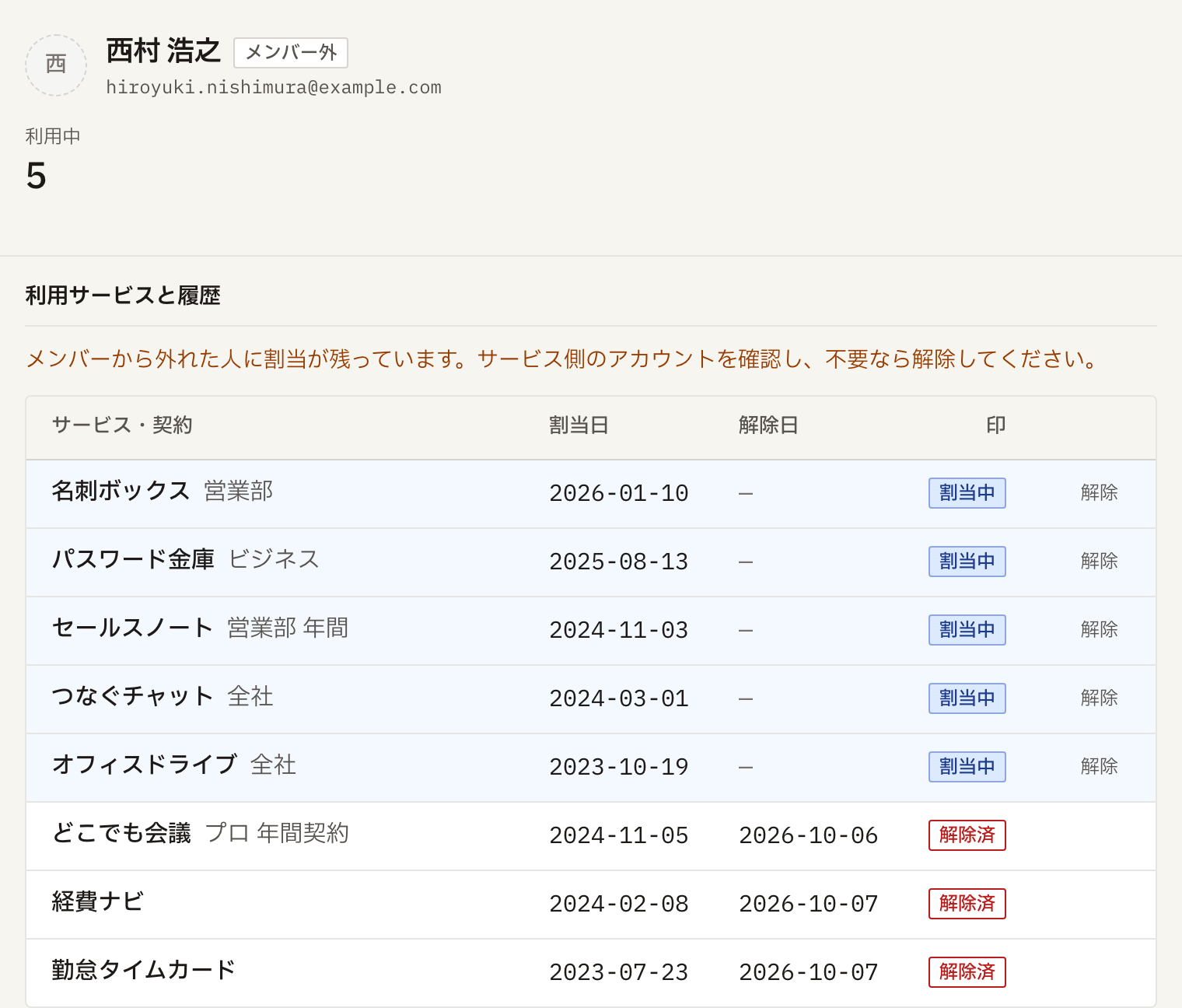Click the 印 column header
This screenshot has height=1008, width=1182.
click(x=996, y=425)
